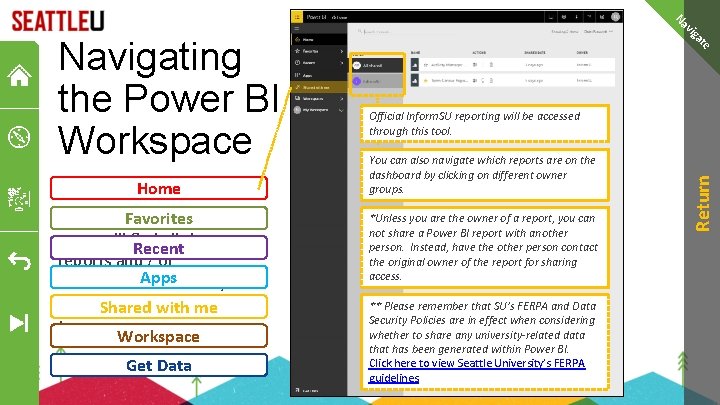Click the compass icon in the green sidebar
Image resolution: width=720 pixels, height=405 pixels.
point(19,137)
